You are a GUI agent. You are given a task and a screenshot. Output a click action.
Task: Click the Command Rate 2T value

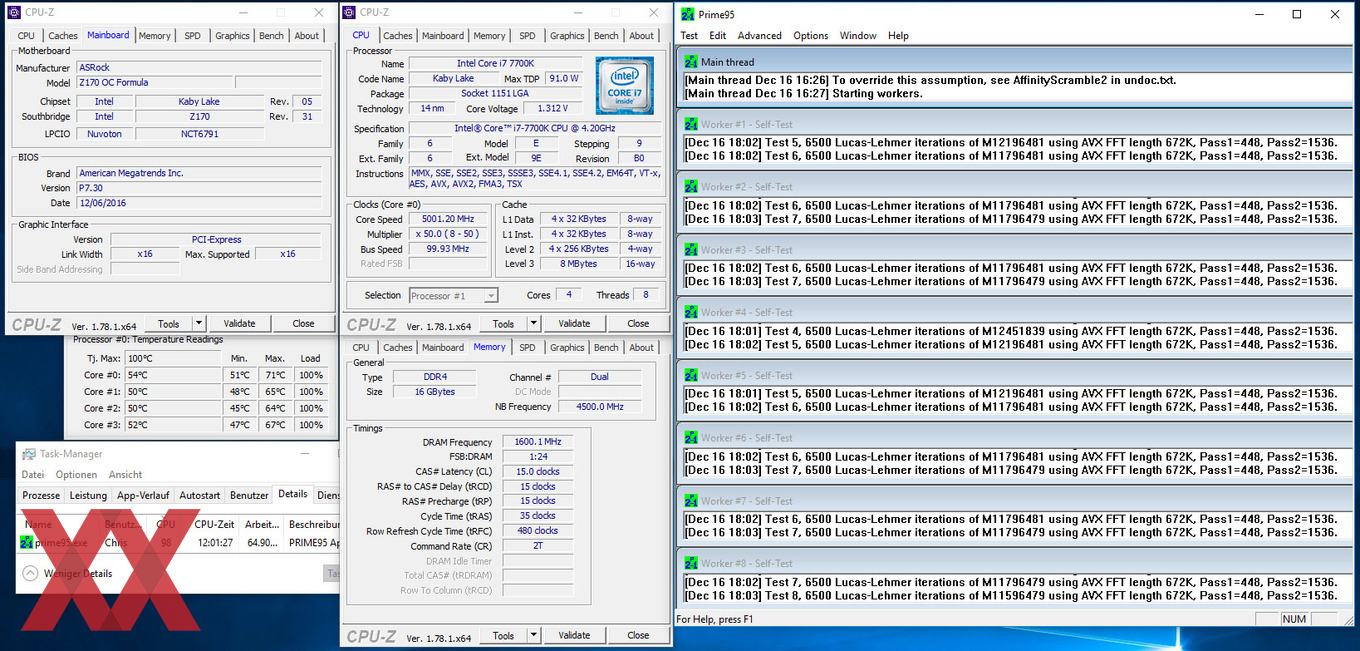(537, 546)
